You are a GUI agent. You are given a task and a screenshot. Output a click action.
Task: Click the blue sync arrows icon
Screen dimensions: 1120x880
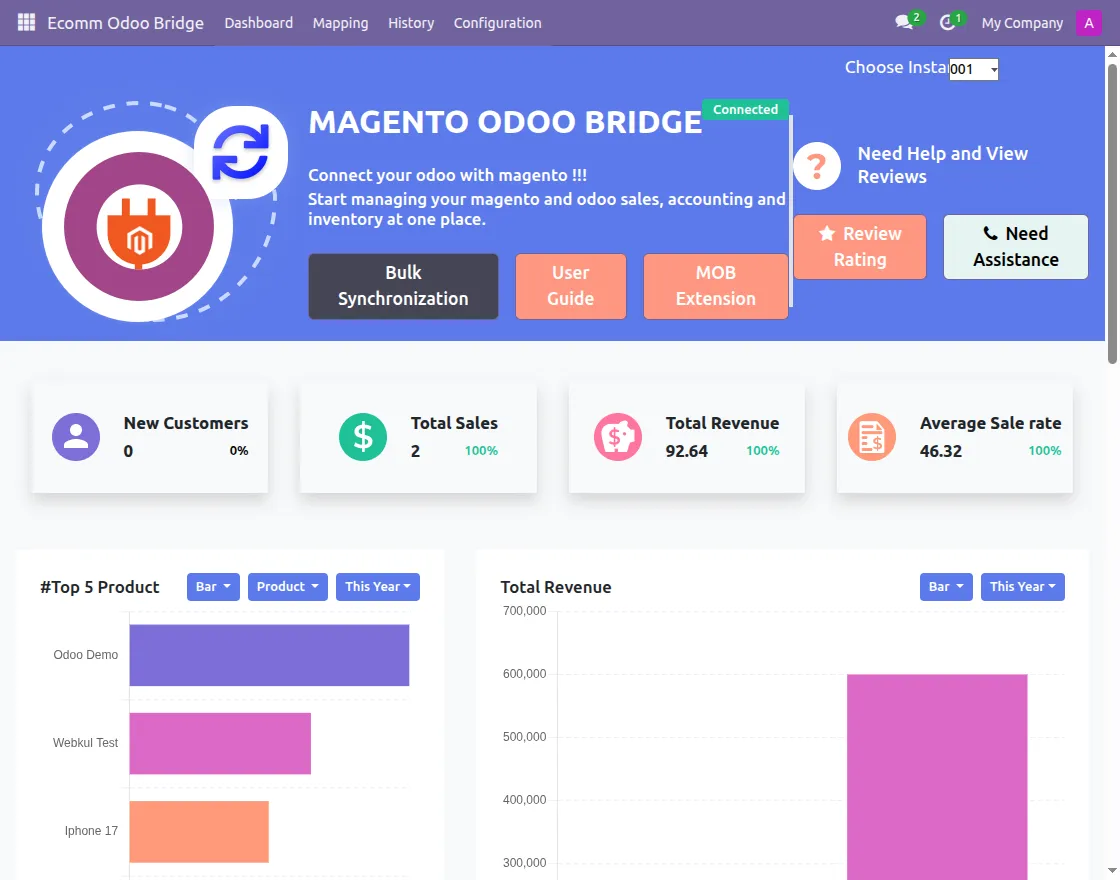[x=241, y=152]
